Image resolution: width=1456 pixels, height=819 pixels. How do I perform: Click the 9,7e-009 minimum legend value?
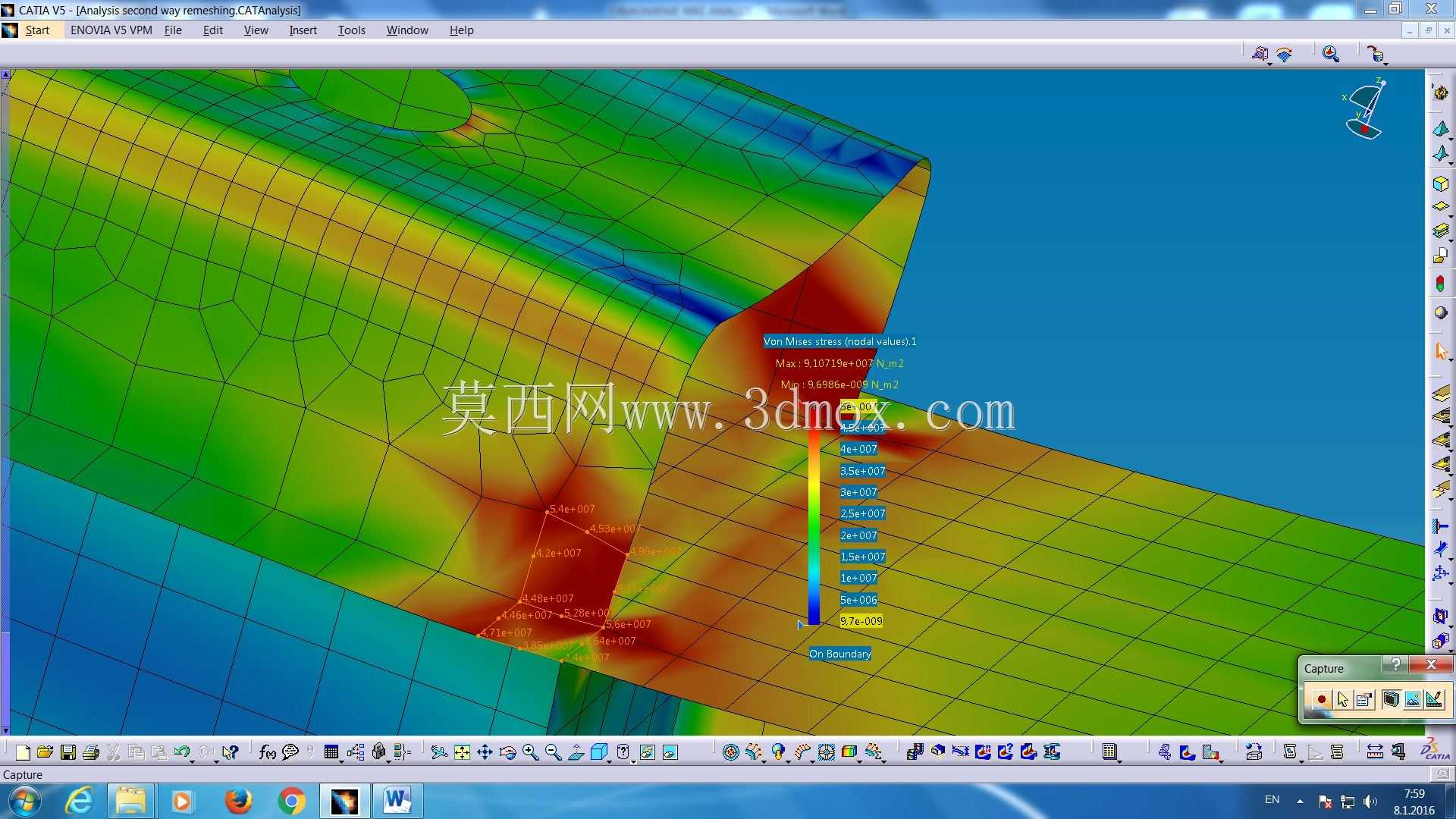[x=861, y=621]
